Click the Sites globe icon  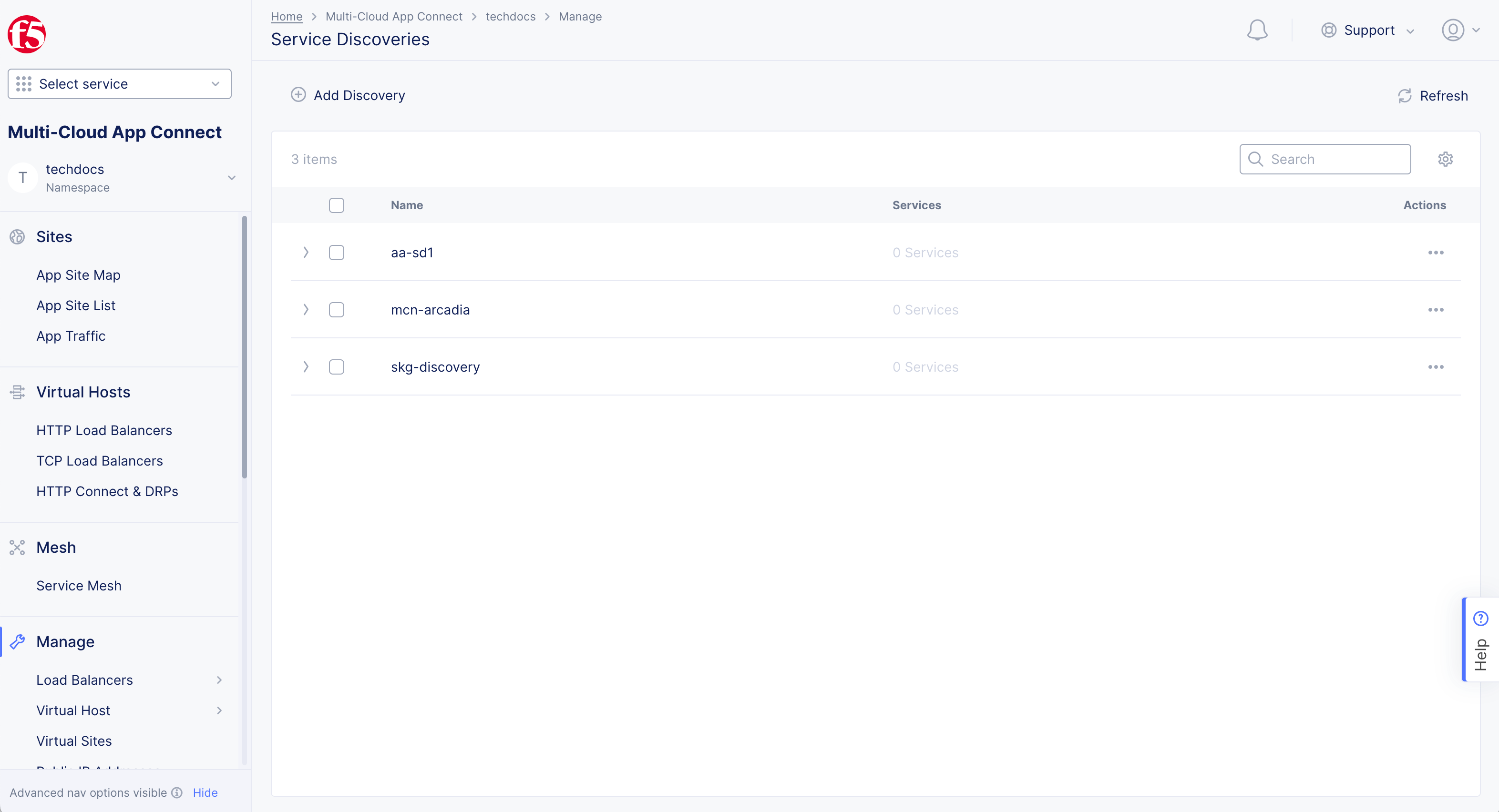pyautogui.click(x=18, y=237)
